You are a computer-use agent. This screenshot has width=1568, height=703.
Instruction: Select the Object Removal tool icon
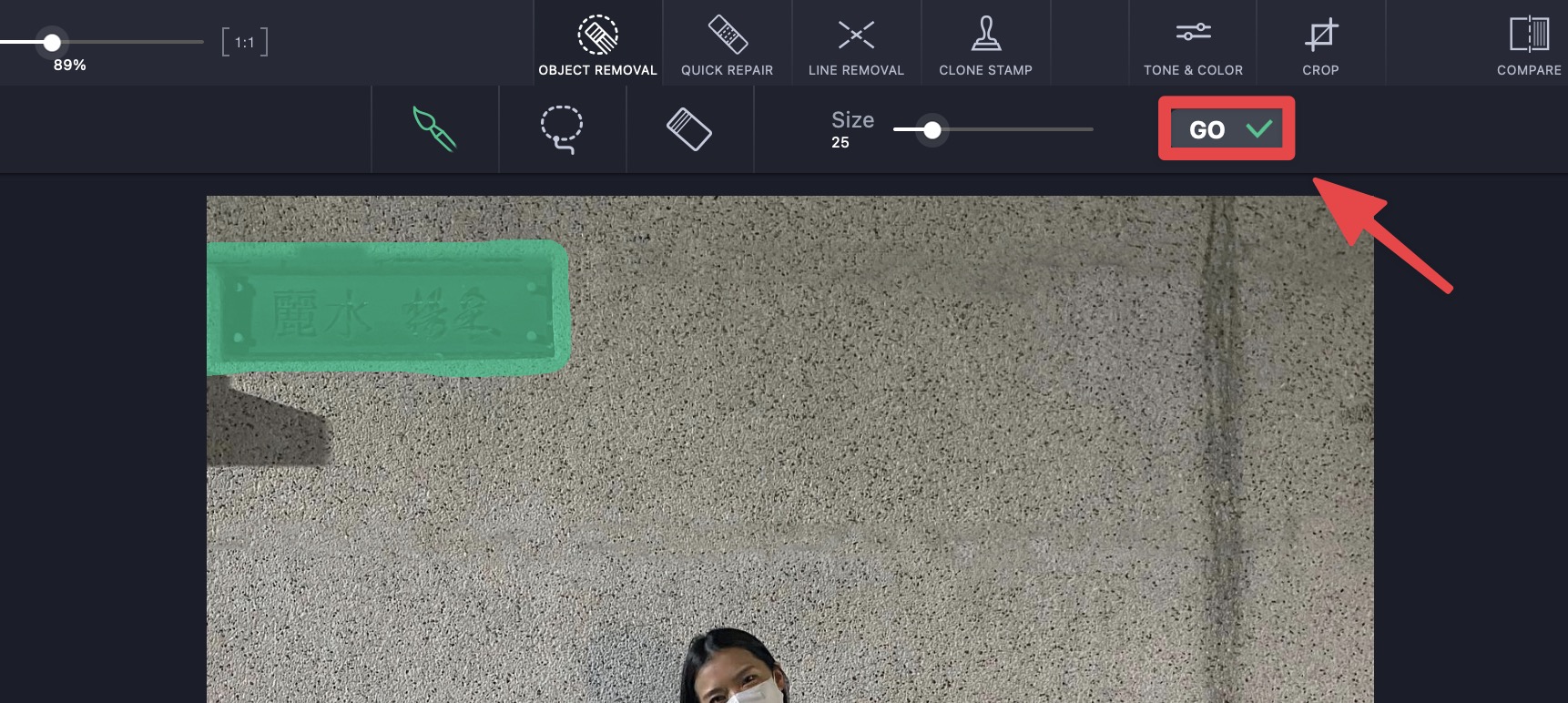pos(597,35)
